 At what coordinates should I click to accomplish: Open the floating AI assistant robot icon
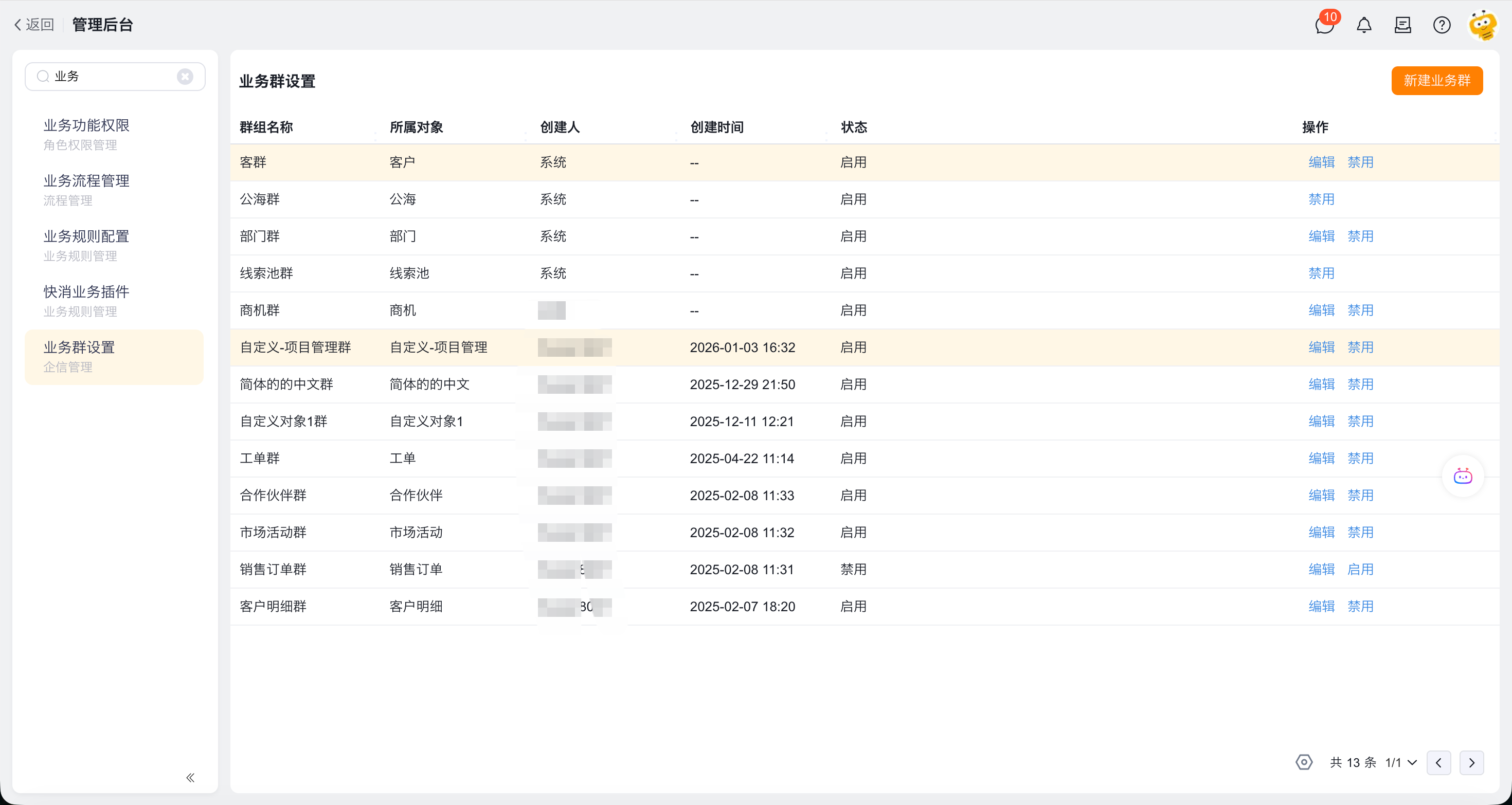1462,476
